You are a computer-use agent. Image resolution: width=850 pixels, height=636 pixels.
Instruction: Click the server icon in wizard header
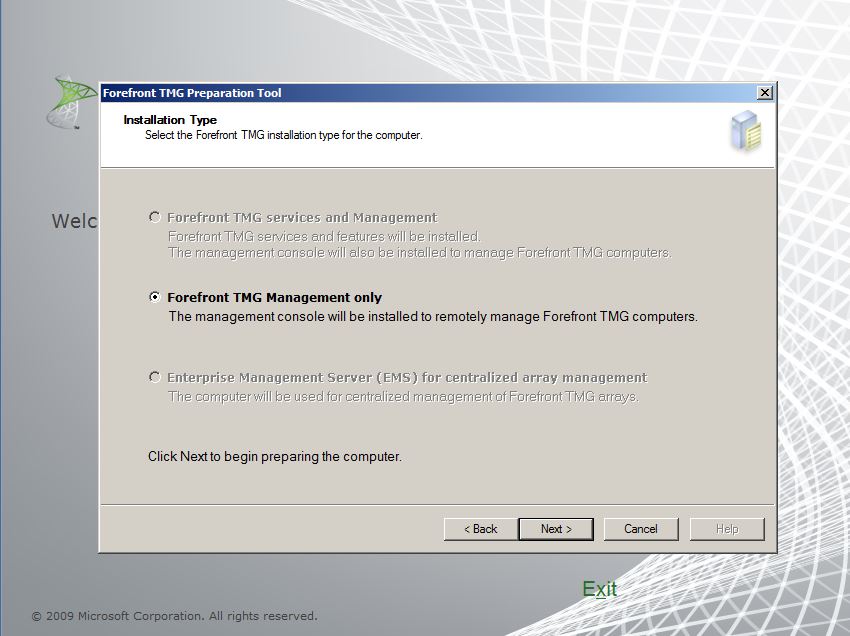click(746, 131)
